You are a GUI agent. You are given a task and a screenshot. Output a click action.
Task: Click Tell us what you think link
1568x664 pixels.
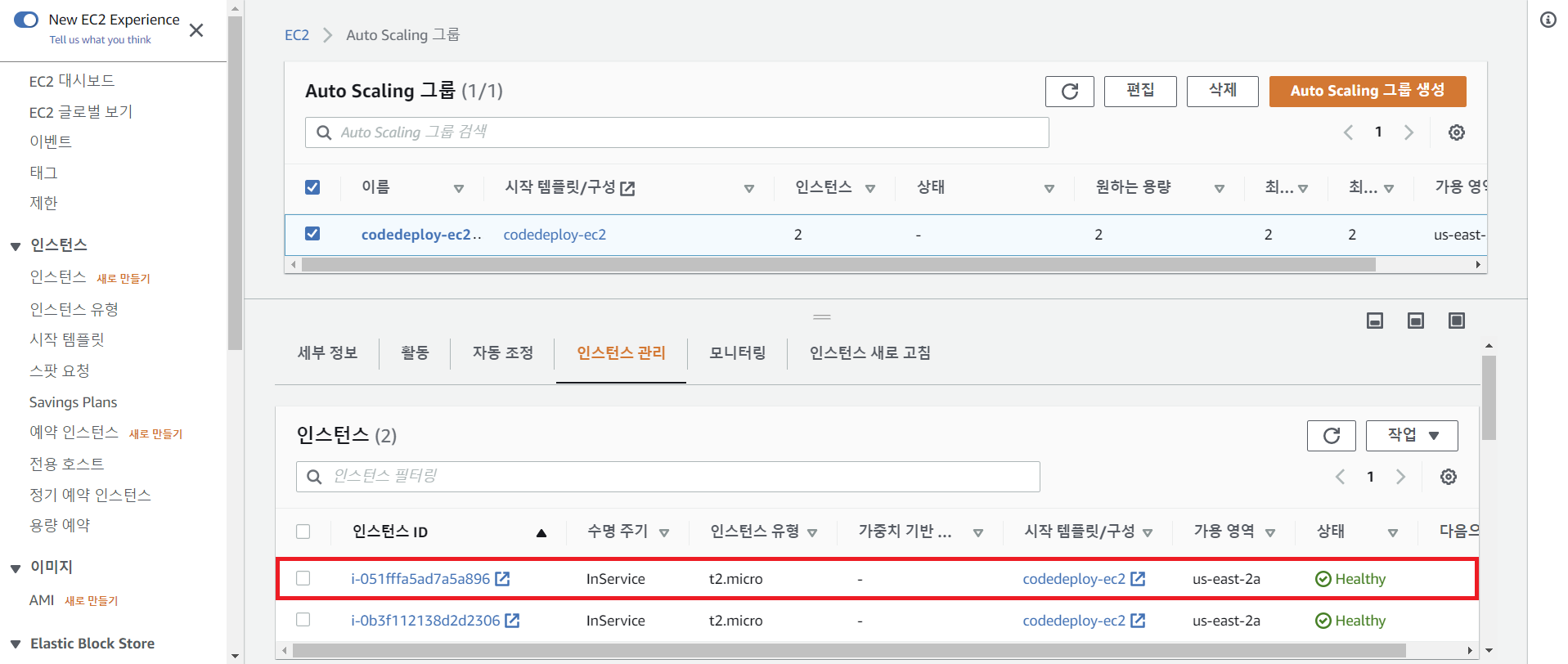tap(100, 39)
